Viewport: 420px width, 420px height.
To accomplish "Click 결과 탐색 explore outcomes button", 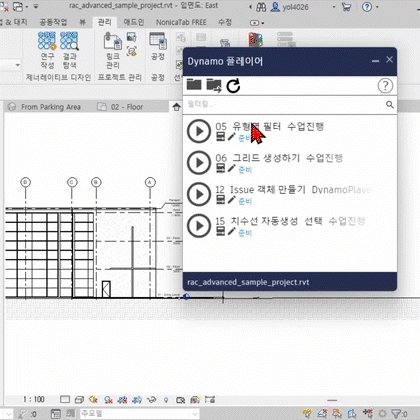I will (69, 50).
